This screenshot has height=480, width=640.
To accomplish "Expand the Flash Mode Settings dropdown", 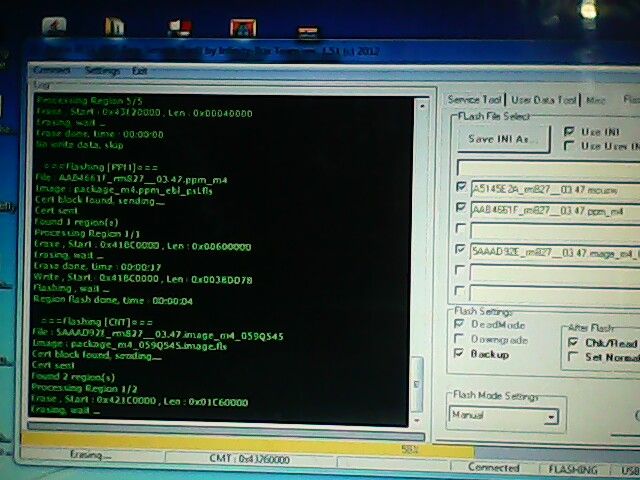I will pos(550,416).
